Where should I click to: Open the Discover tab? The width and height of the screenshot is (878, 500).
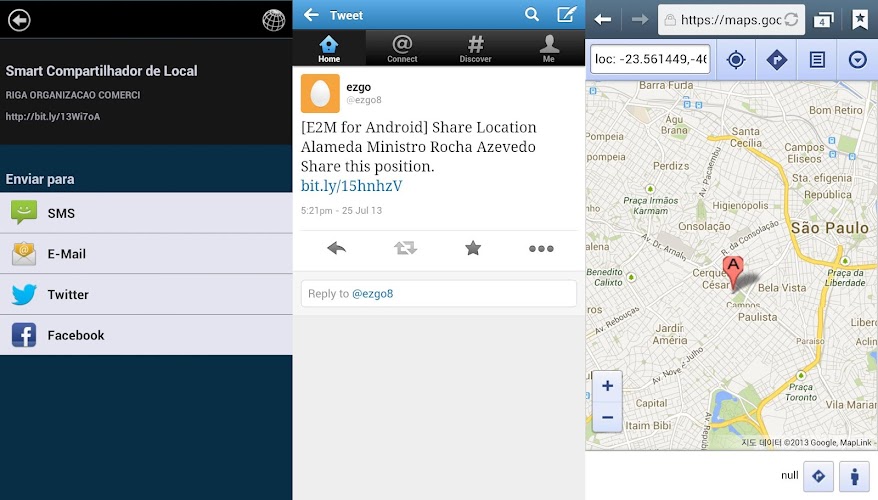(x=475, y=48)
